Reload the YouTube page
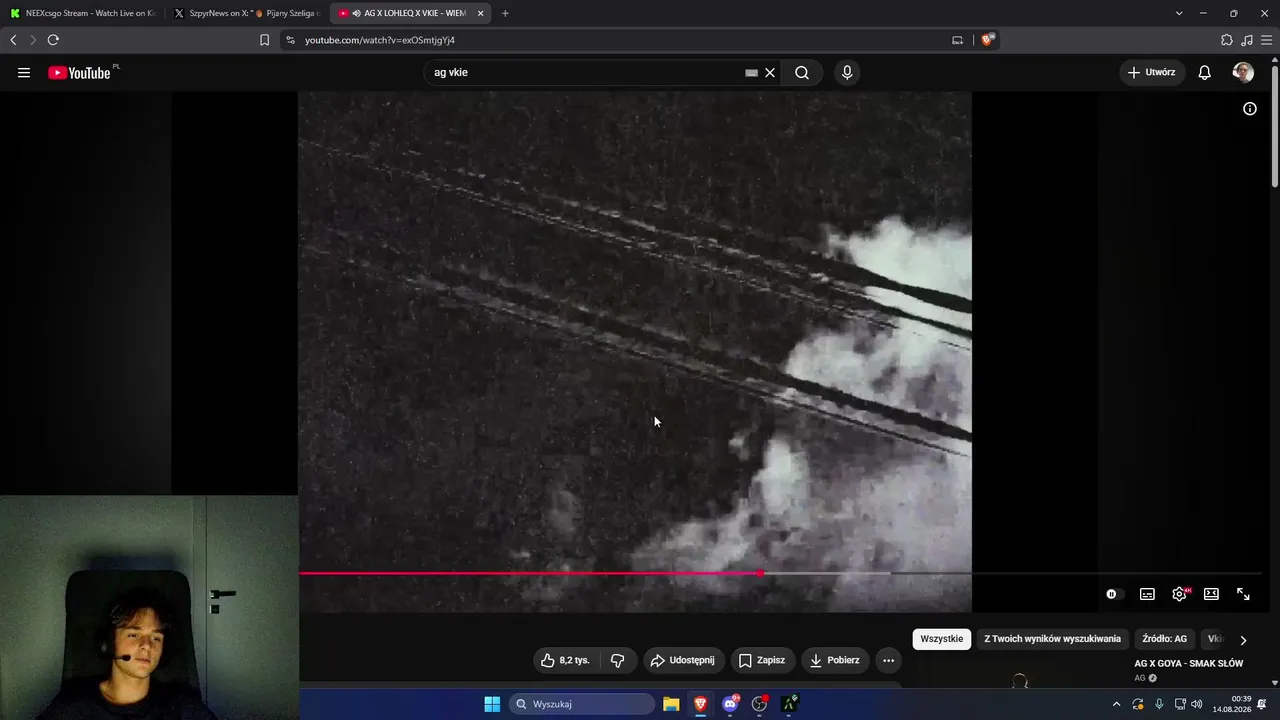The height and width of the screenshot is (720, 1280). pyautogui.click(x=53, y=40)
